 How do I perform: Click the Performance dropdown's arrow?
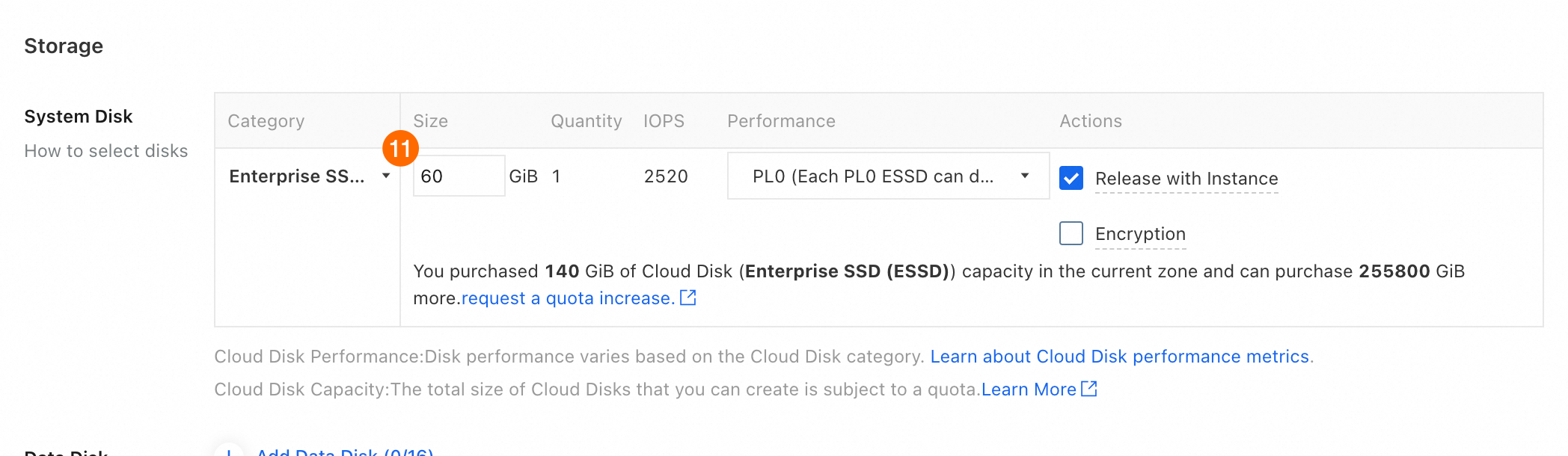click(1025, 176)
